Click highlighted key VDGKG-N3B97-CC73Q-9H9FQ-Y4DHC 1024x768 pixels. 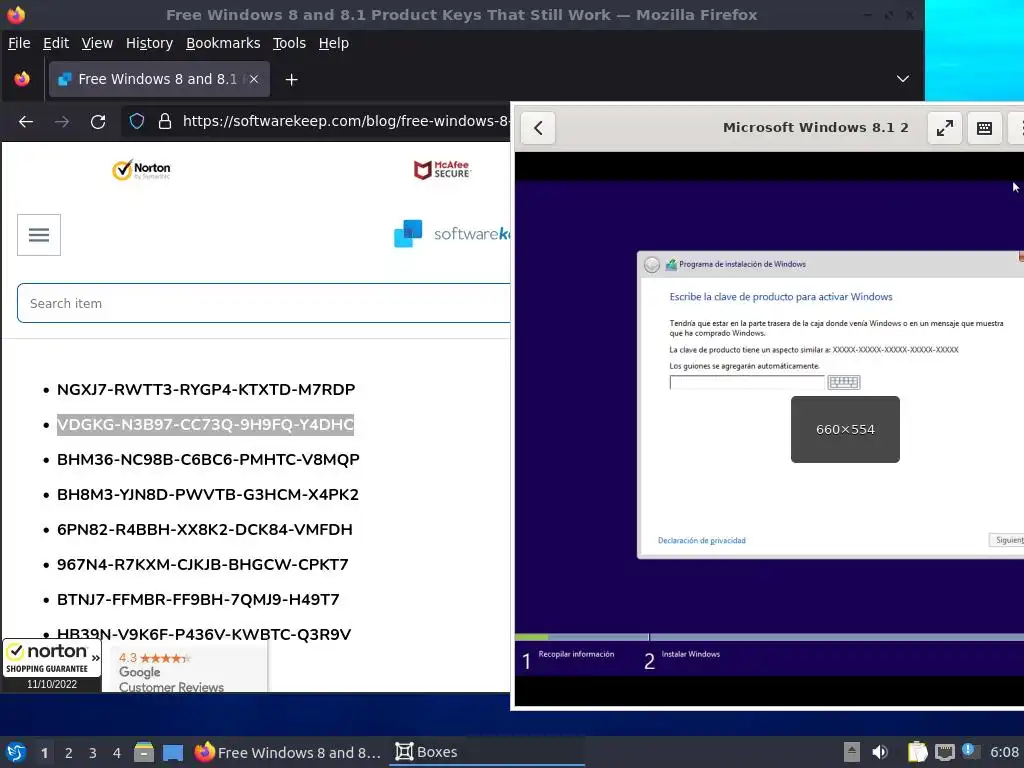[205, 424]
